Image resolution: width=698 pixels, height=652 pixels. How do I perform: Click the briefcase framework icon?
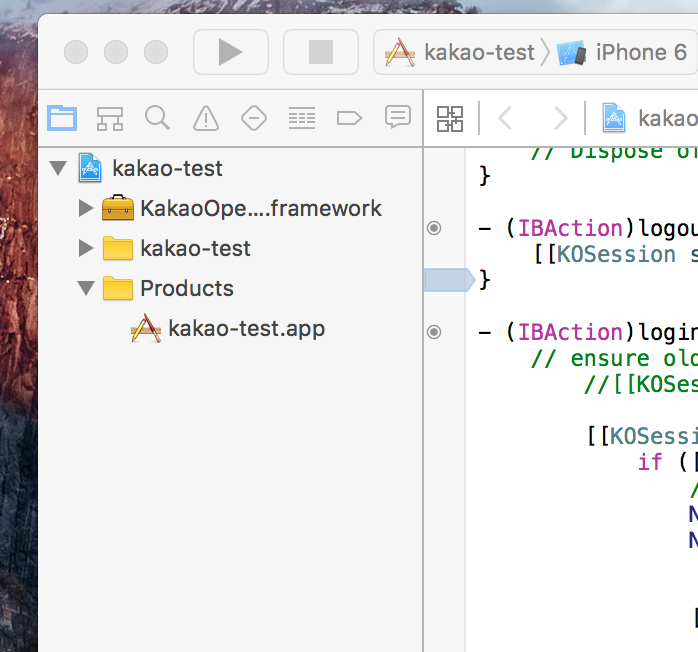click(x=118, y=207)
